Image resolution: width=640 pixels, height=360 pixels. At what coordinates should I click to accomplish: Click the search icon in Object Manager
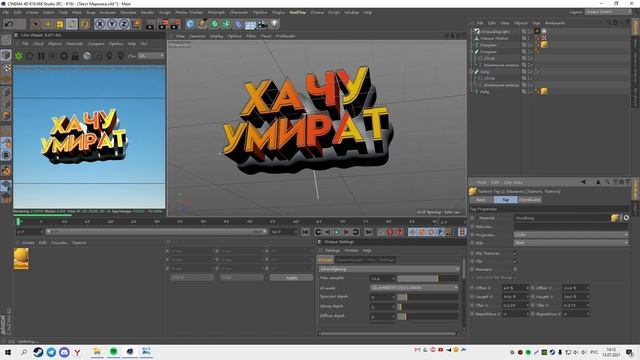click(x=609, y=23)
